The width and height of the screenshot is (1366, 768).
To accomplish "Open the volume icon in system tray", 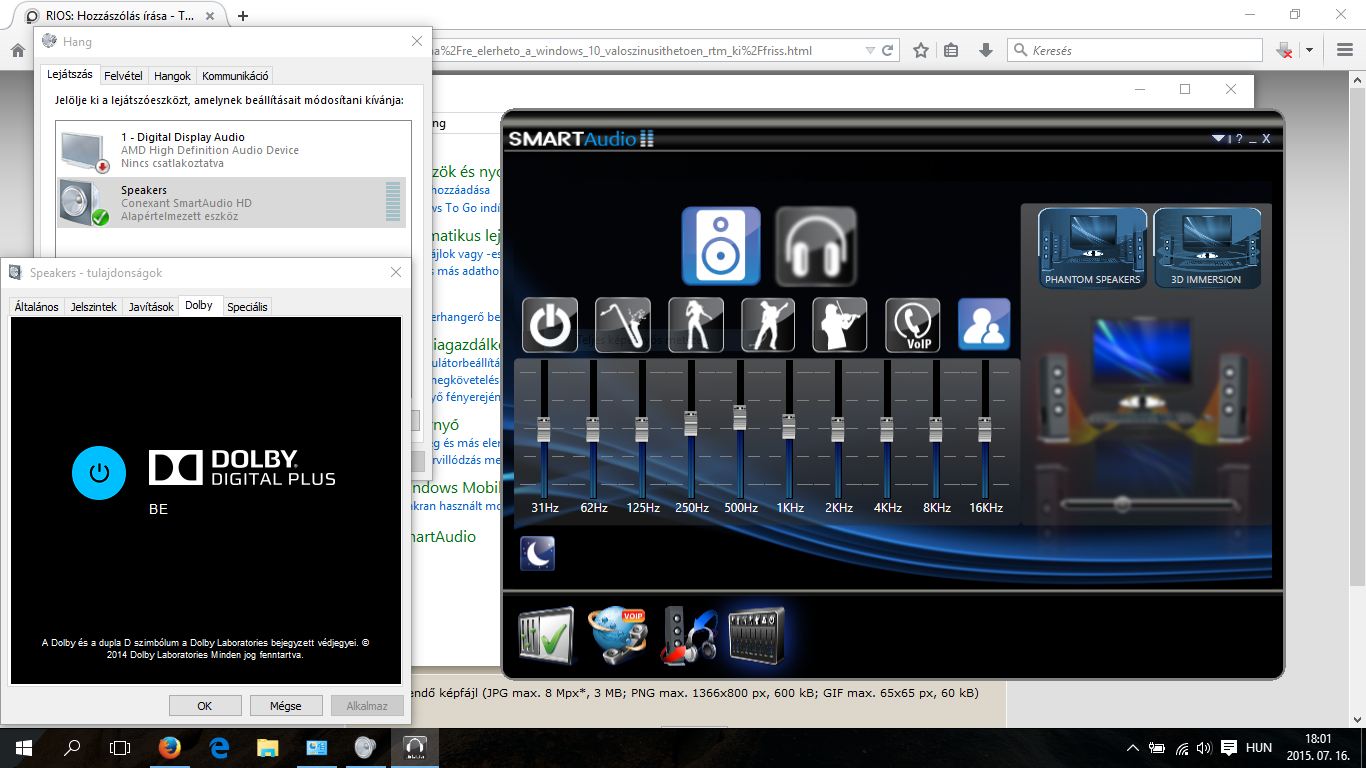I will click(1203, 748).
